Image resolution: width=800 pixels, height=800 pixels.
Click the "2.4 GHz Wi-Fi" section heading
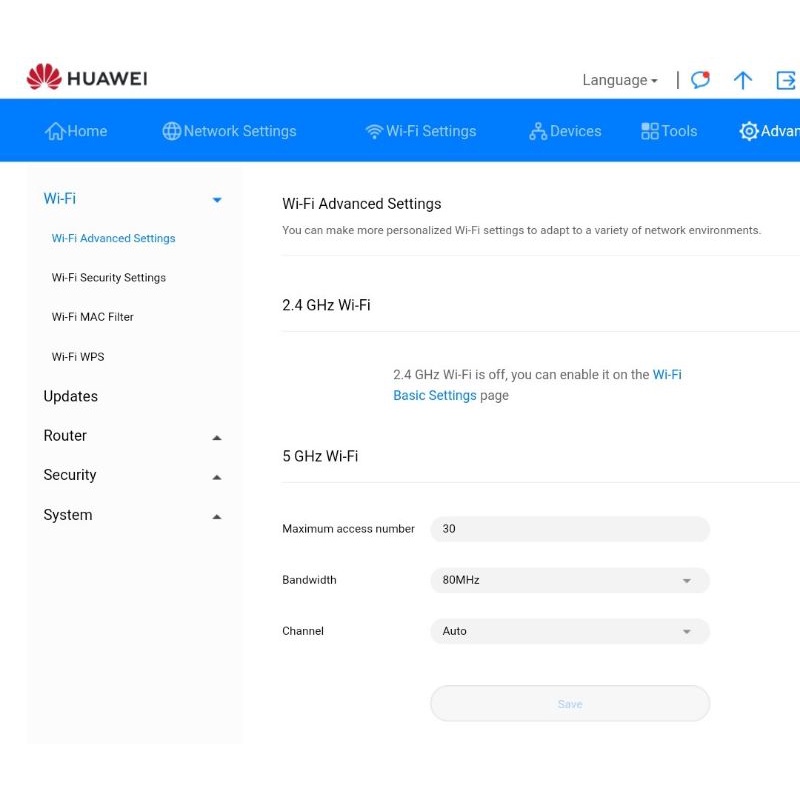click(326, 305)
